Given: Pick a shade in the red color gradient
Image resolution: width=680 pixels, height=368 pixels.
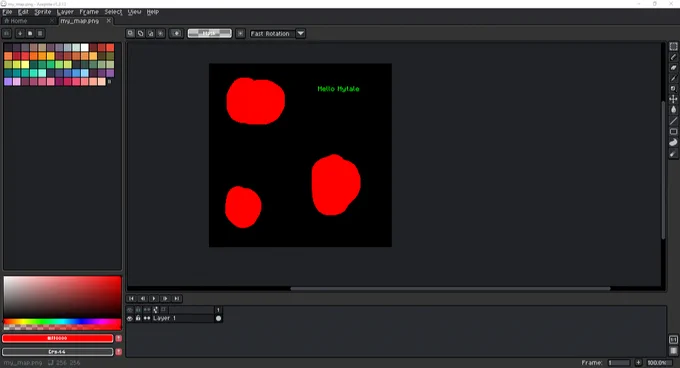Looking at the screenshot, I should click(x=62, y=297).
